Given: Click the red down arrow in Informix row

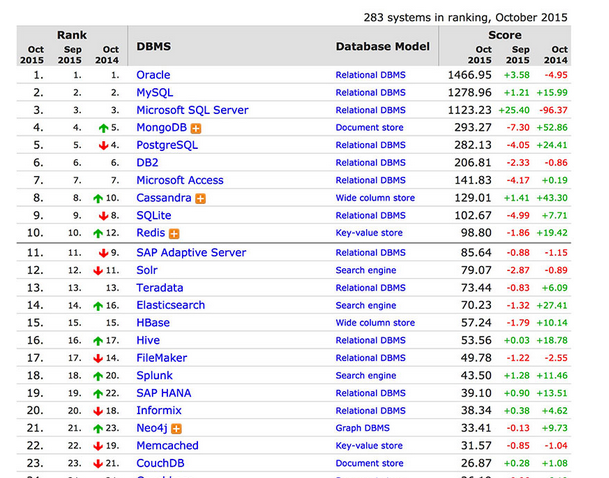Looking at the screenshot, I should point(98,411).
